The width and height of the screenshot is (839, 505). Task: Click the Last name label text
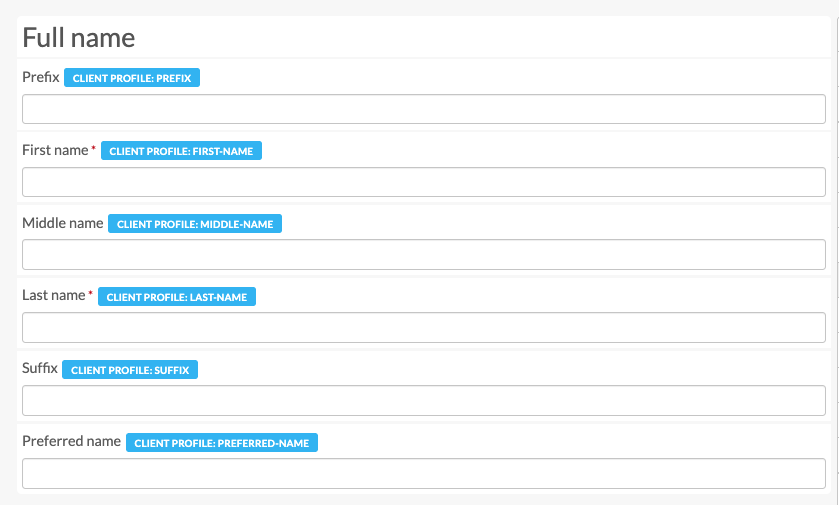(x=54, y=296)
